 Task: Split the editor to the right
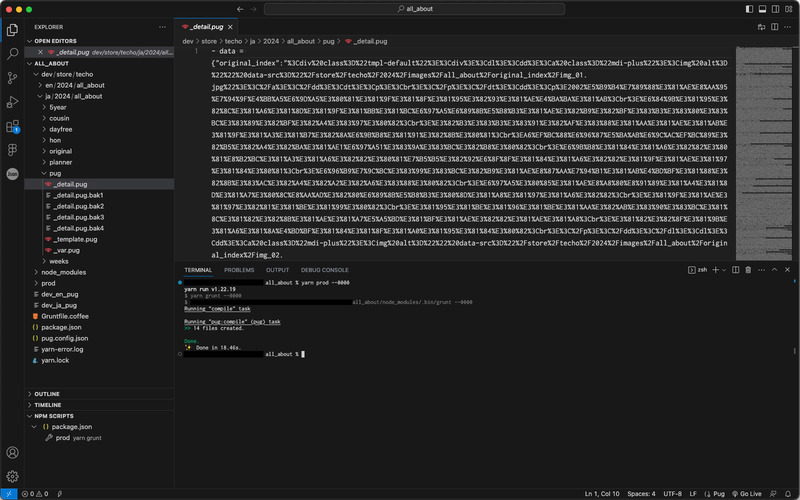(x=772, y=25)
